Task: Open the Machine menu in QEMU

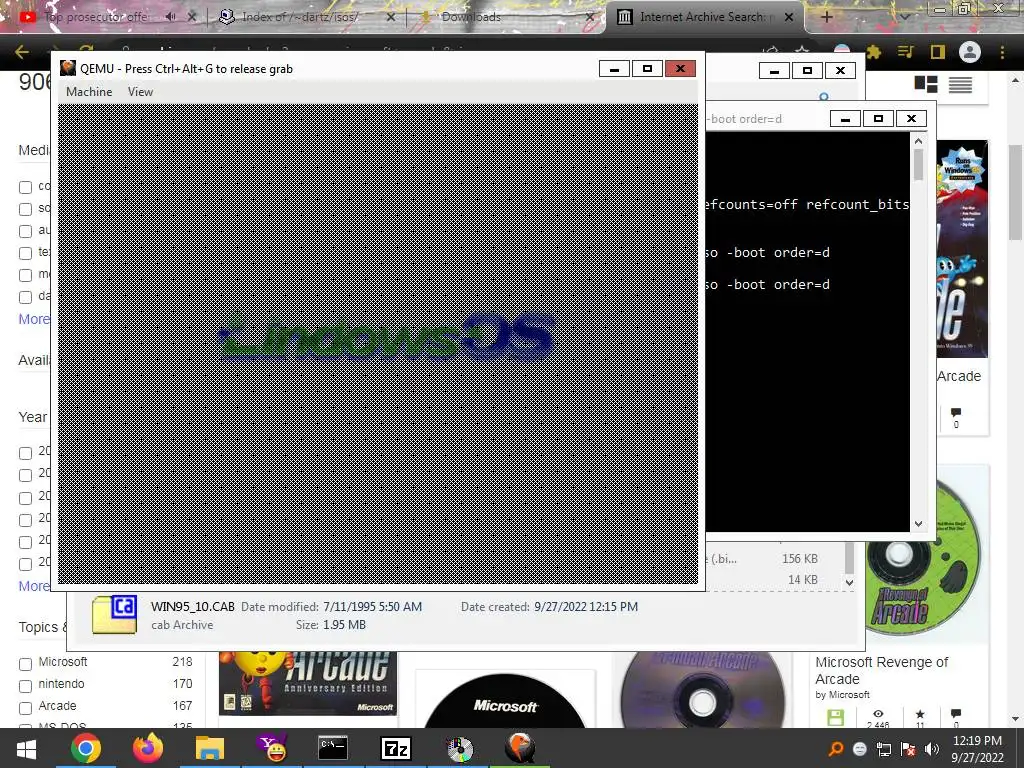Action: (89, 91)
